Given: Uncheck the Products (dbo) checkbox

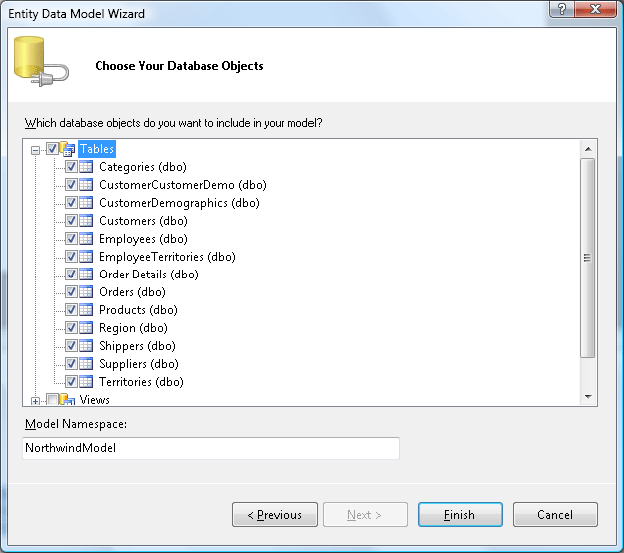Looking at the screenshot, I should tap(71, 310).
